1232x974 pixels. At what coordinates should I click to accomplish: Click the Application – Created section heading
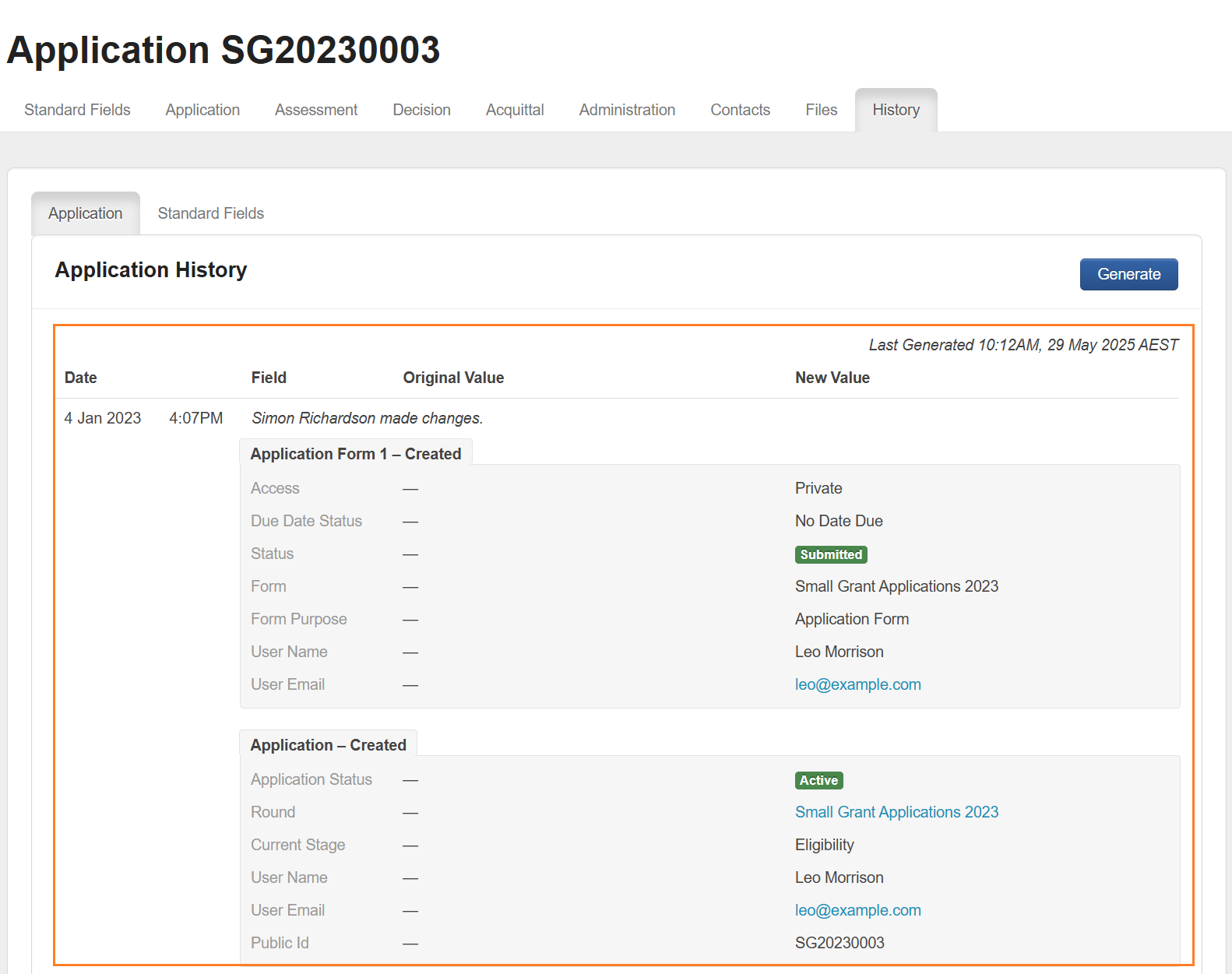pyautogui.click(x=328, y=745)
